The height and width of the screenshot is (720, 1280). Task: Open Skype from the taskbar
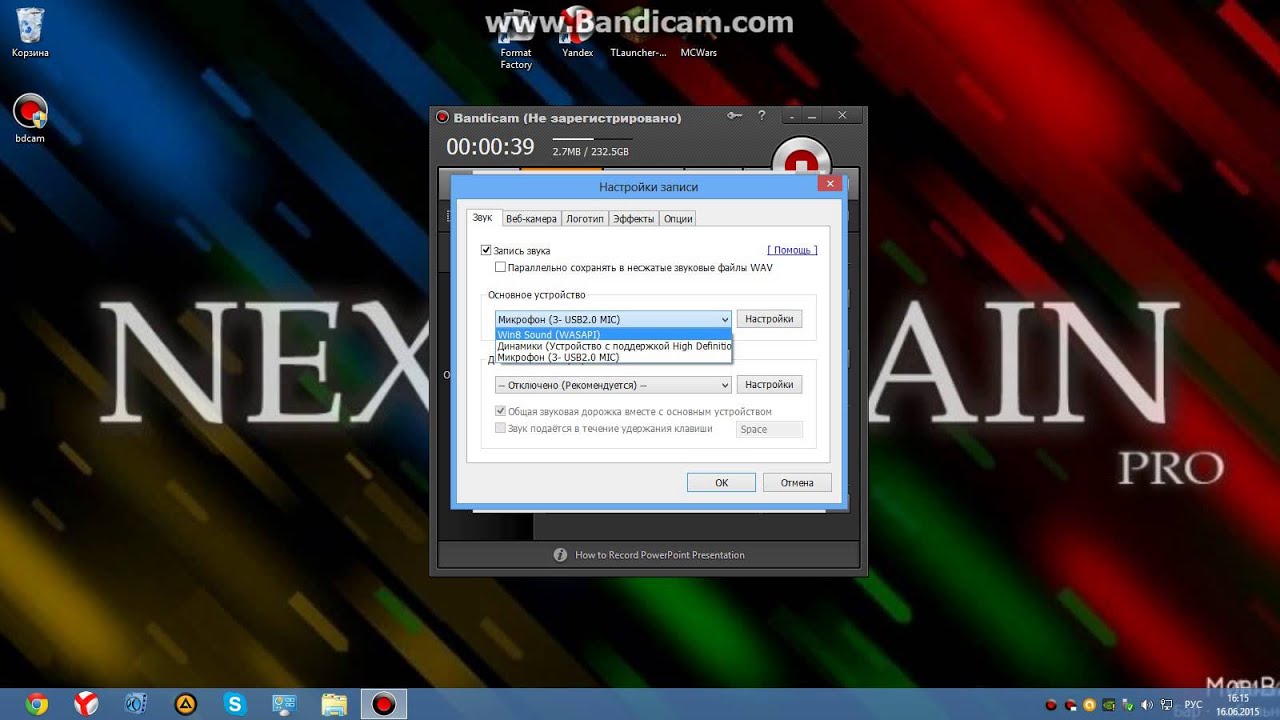pos(235,704)
